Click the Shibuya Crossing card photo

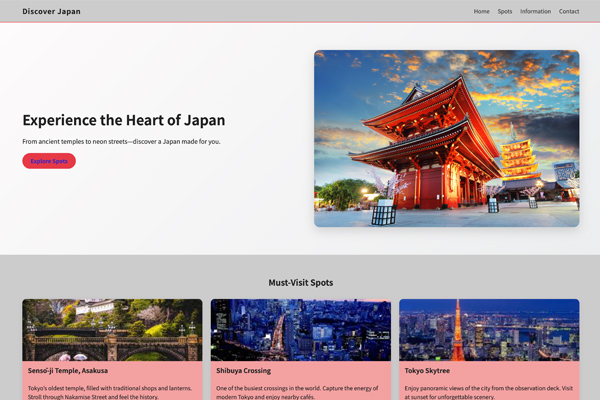point(301,330)
